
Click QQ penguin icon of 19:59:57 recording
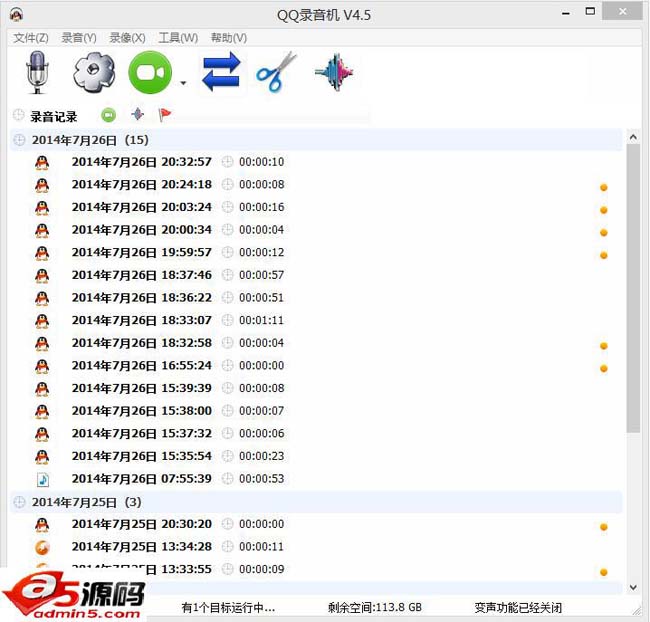point(42,253)
